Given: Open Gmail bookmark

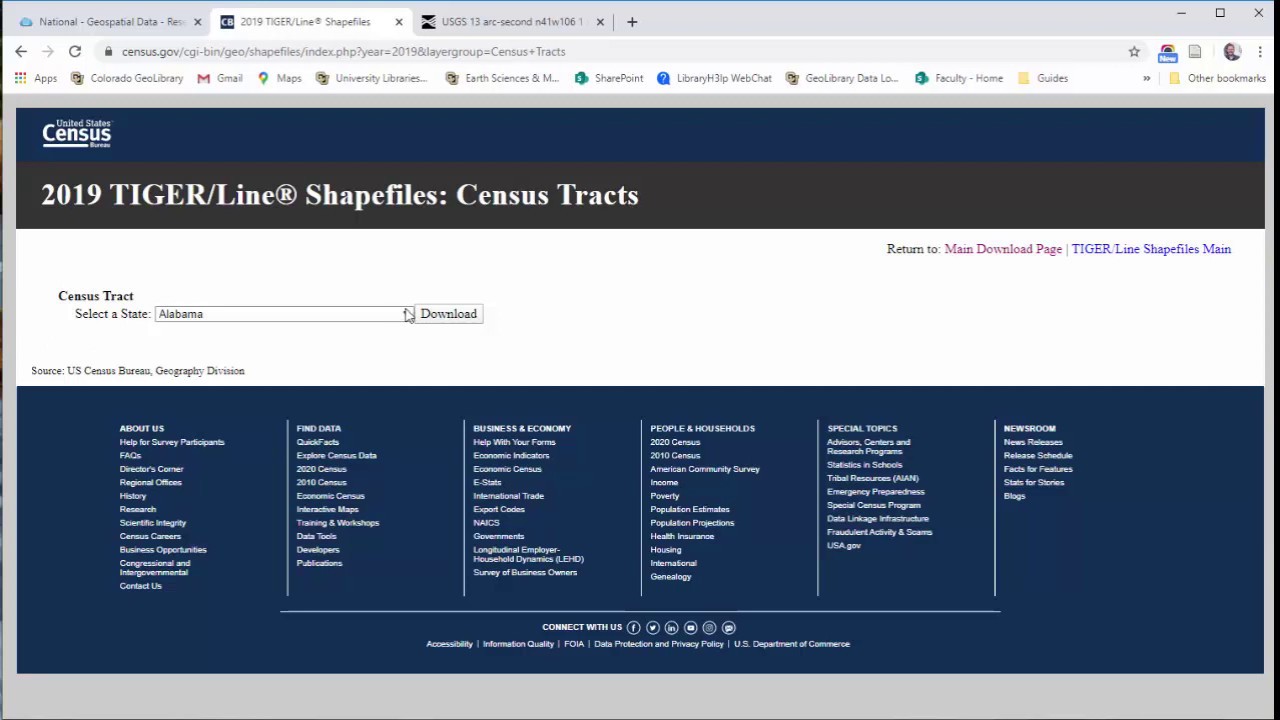Looking at the screenshot, I should pos(220,78).
